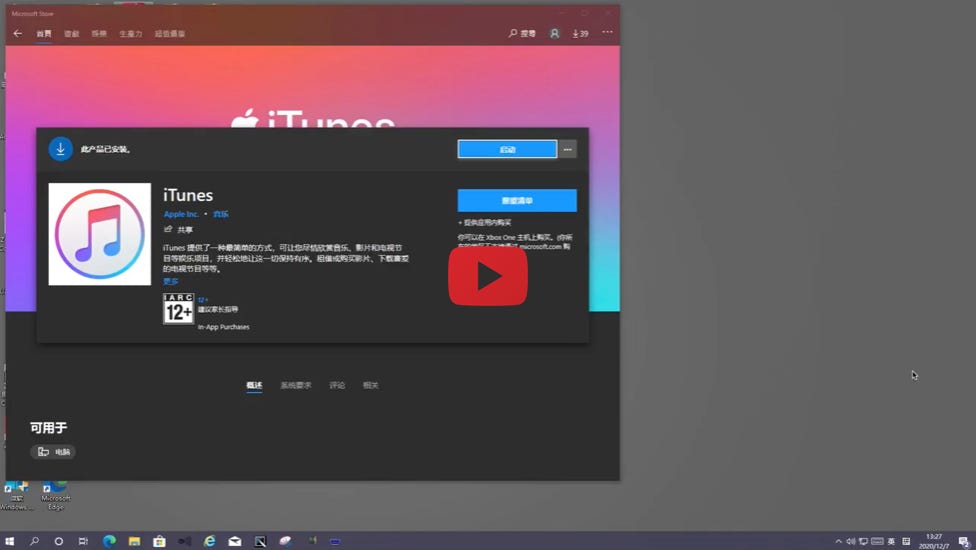Screen dimensions: 976x550
Task: Open Microsoft Store taskbar icon
Action: point(159,541)
